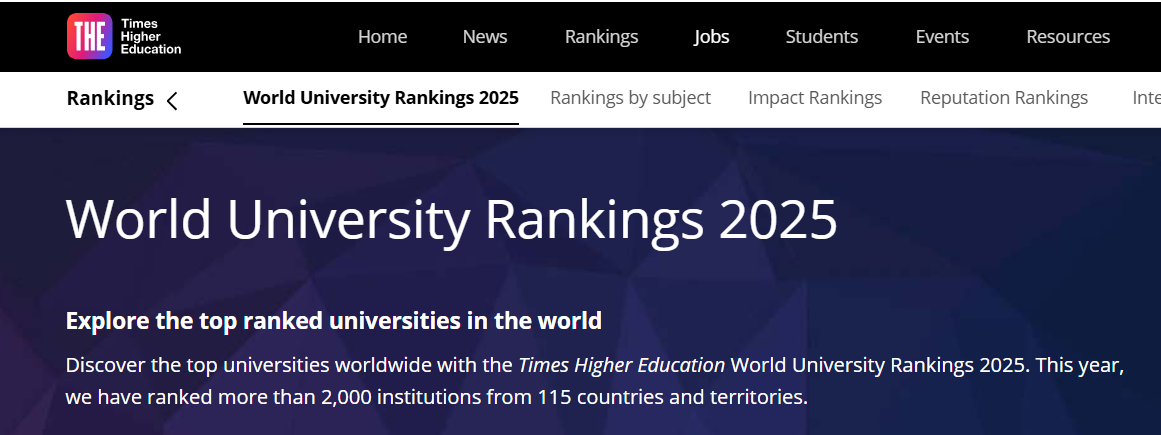Viewport: 1161px width, 435px height.
Task: Open Resources in the top navigation
Action: click(x=1068, y=36)
